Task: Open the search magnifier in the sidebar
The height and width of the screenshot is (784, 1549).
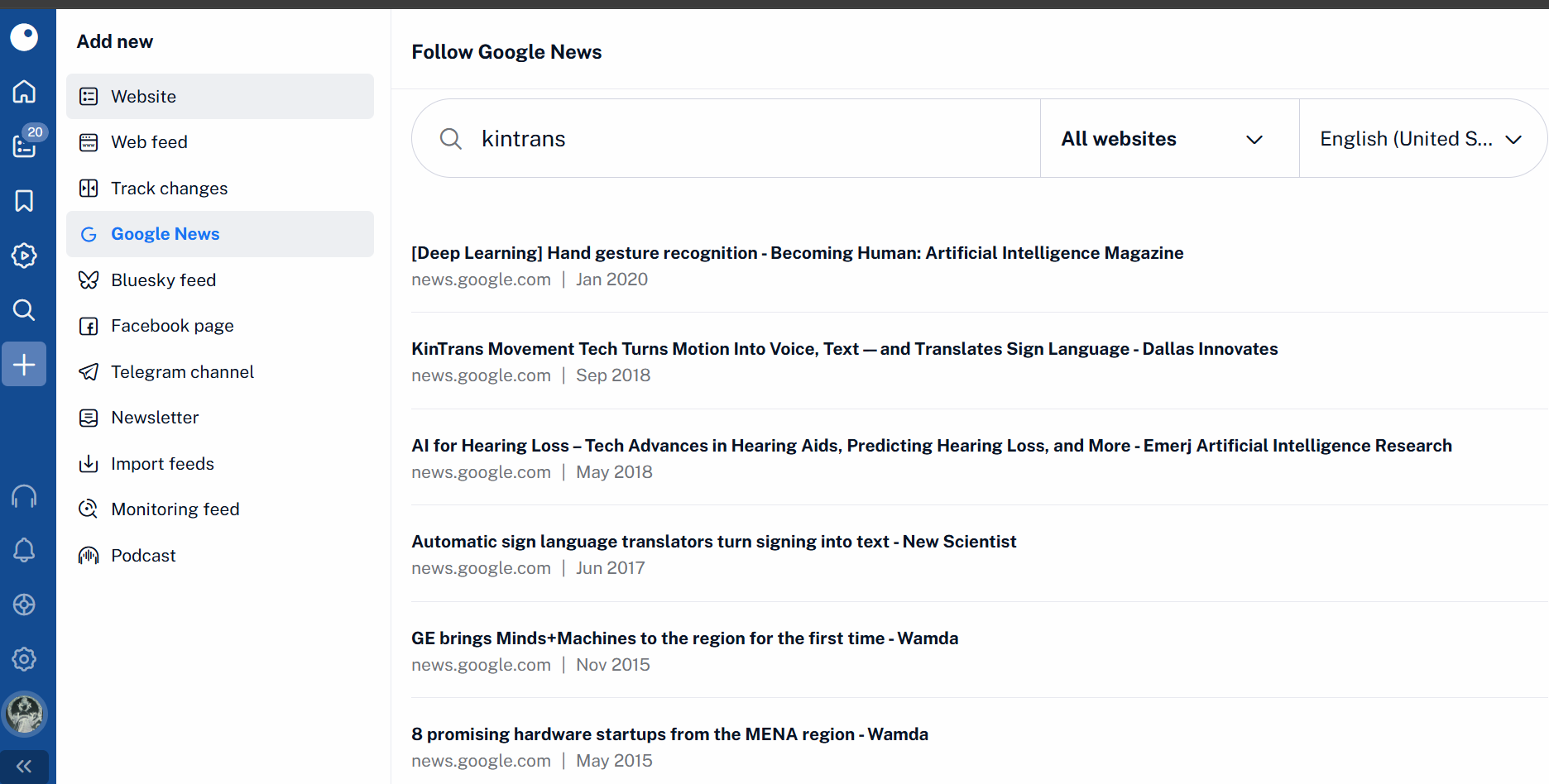Action: [x=24, y=310]
